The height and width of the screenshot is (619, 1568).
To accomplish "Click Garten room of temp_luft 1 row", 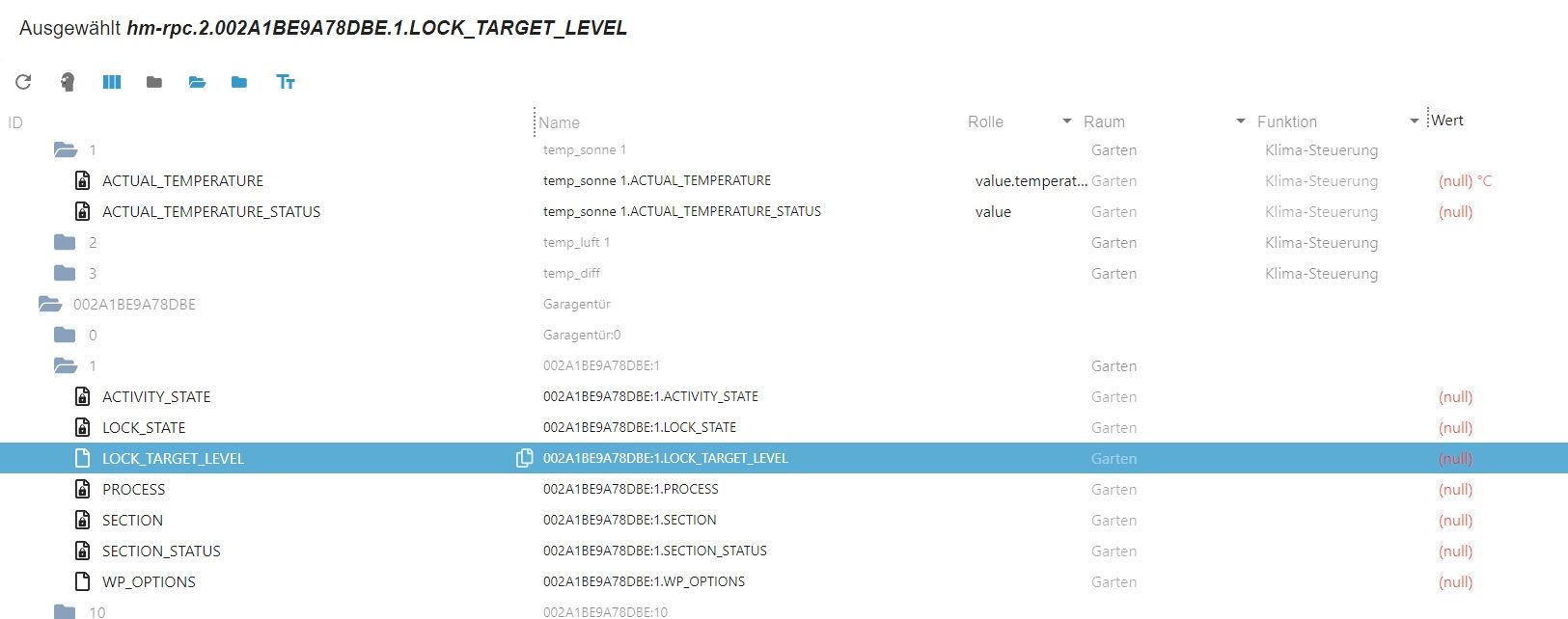I will (x=1114, y=242).
